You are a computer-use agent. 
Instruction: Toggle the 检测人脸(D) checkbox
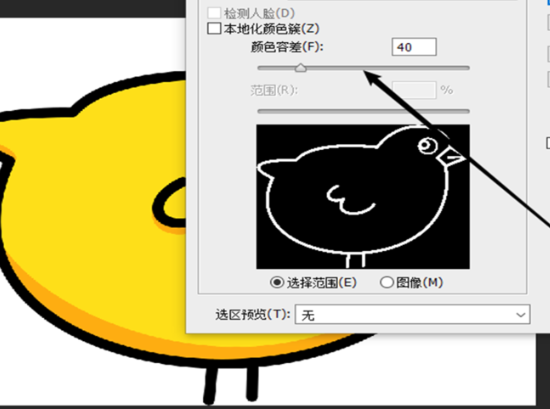pos(214,13)
